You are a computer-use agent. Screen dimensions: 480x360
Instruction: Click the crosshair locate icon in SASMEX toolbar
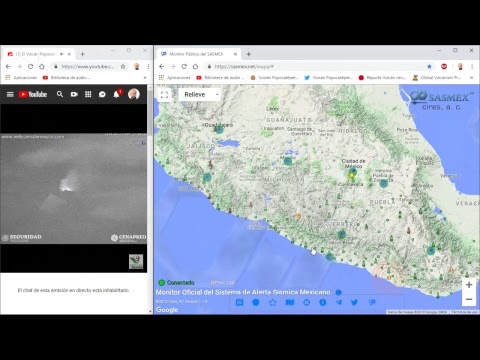pos(306,302)
